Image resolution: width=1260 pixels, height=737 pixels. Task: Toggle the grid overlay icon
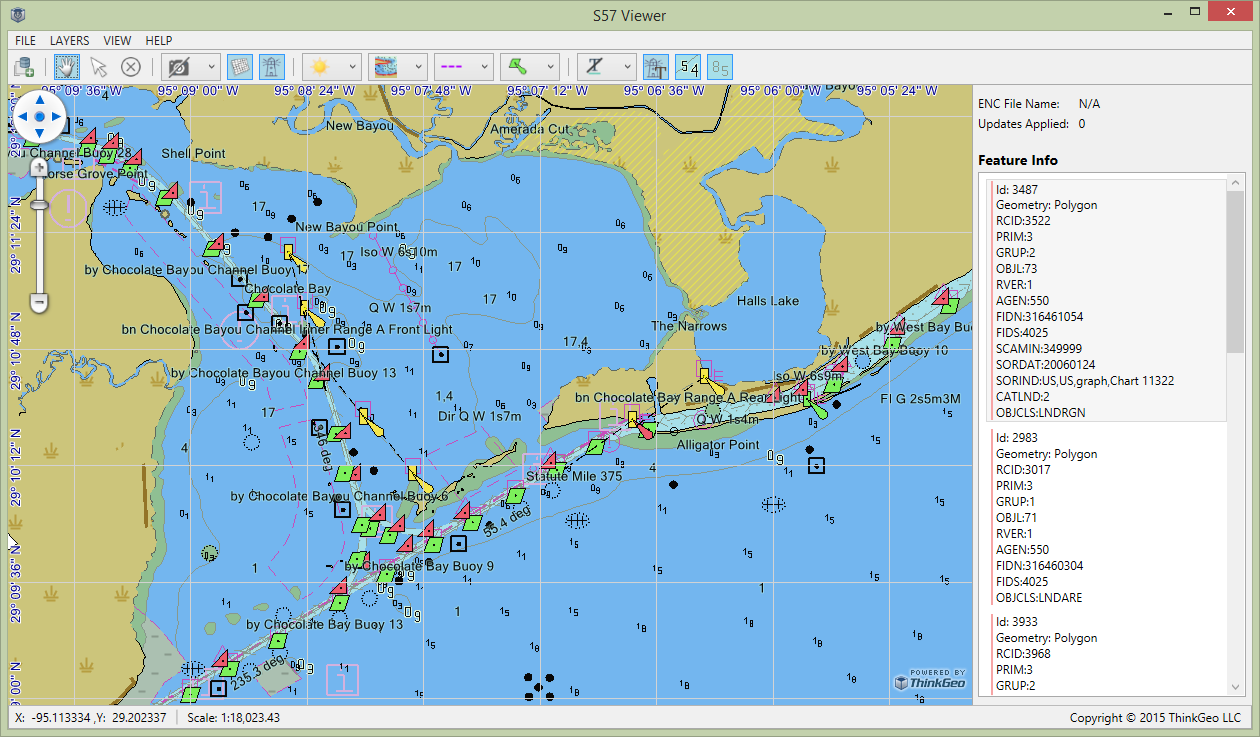(x=239, y=66)
